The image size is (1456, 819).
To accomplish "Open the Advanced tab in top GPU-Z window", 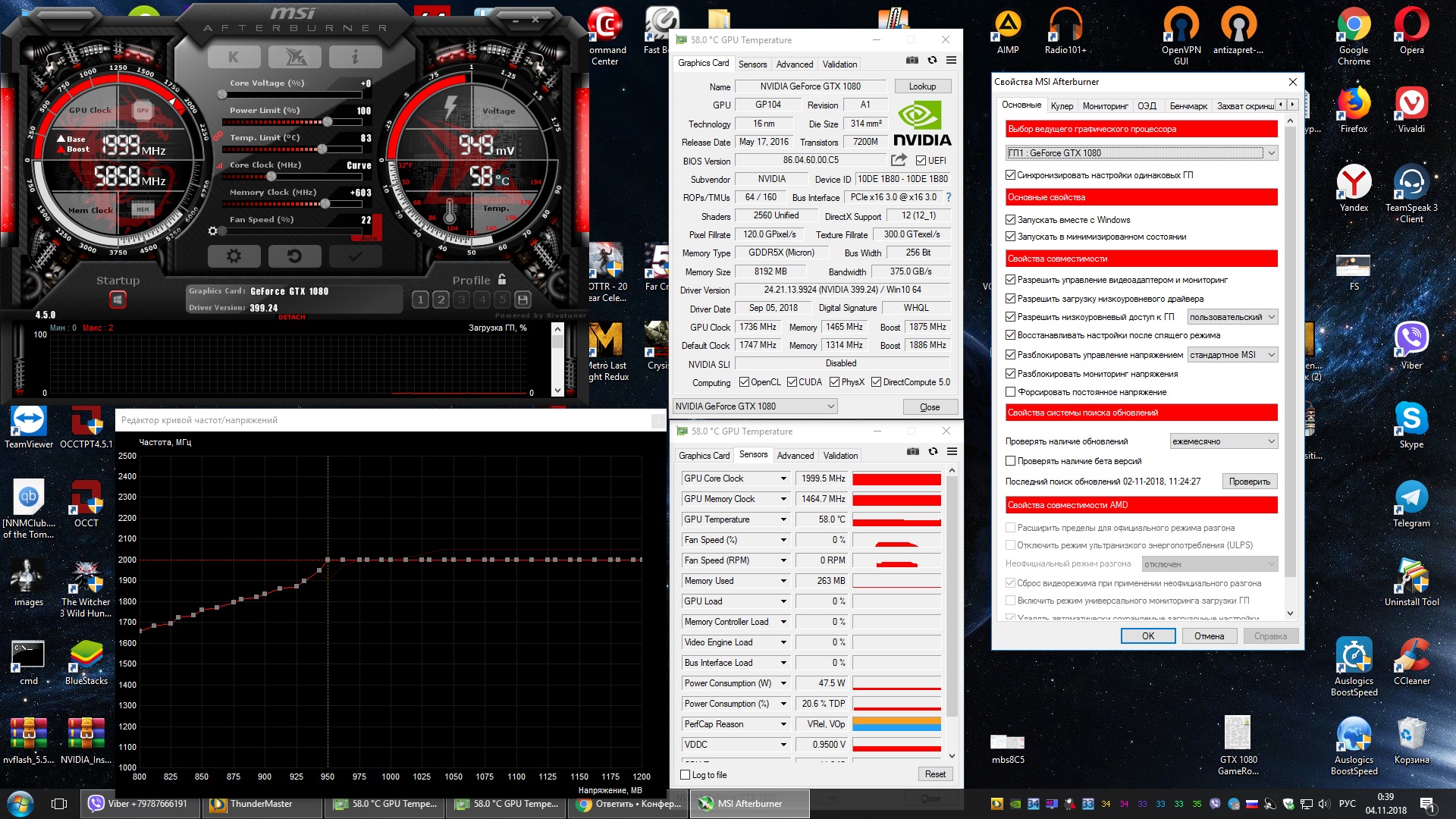I will (794, 64).
